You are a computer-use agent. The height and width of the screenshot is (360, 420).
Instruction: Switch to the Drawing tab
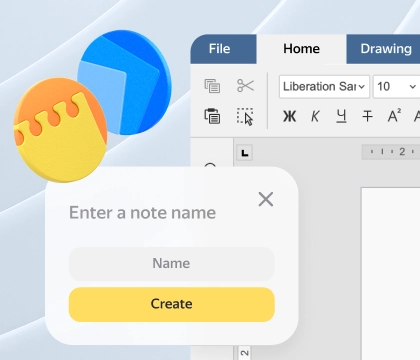tap(383, 49)
